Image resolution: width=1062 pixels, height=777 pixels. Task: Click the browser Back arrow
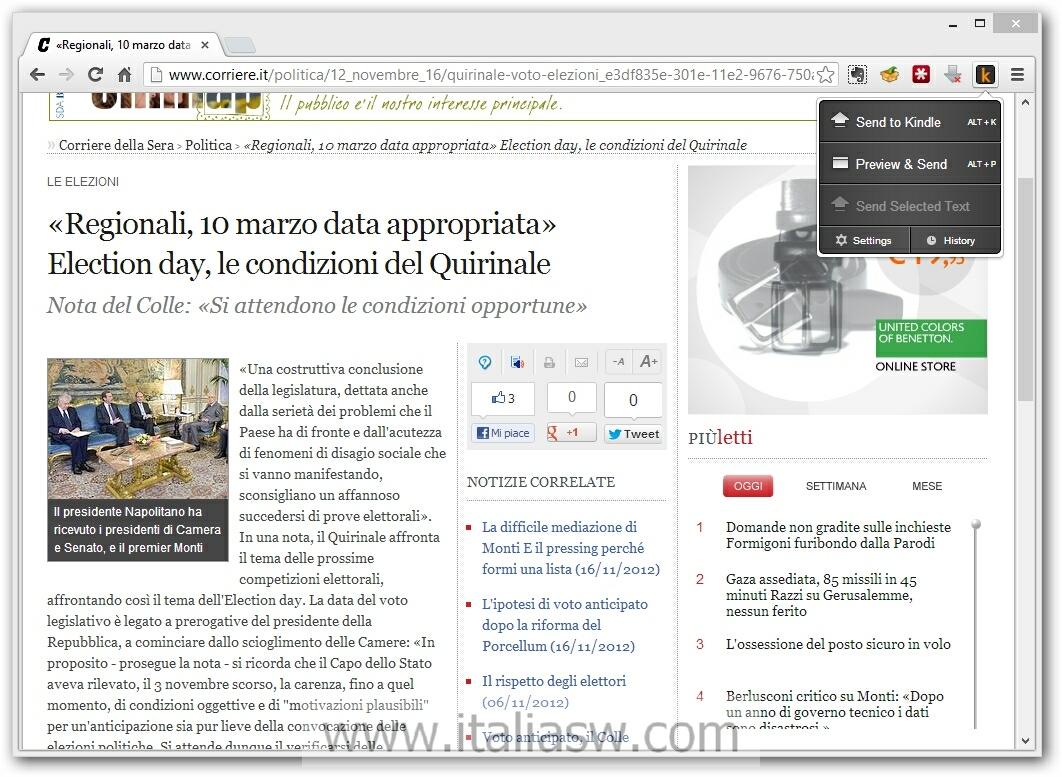(38, 75)
